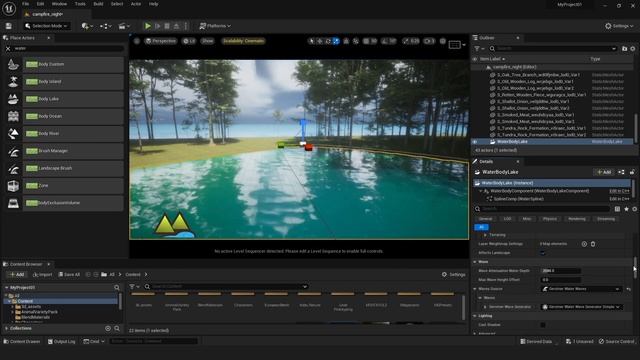Image resolution: width=640 pixels, height=360 pixels.
Task: Open the Platforms dropdown
Action: click(x=215, y=26)
